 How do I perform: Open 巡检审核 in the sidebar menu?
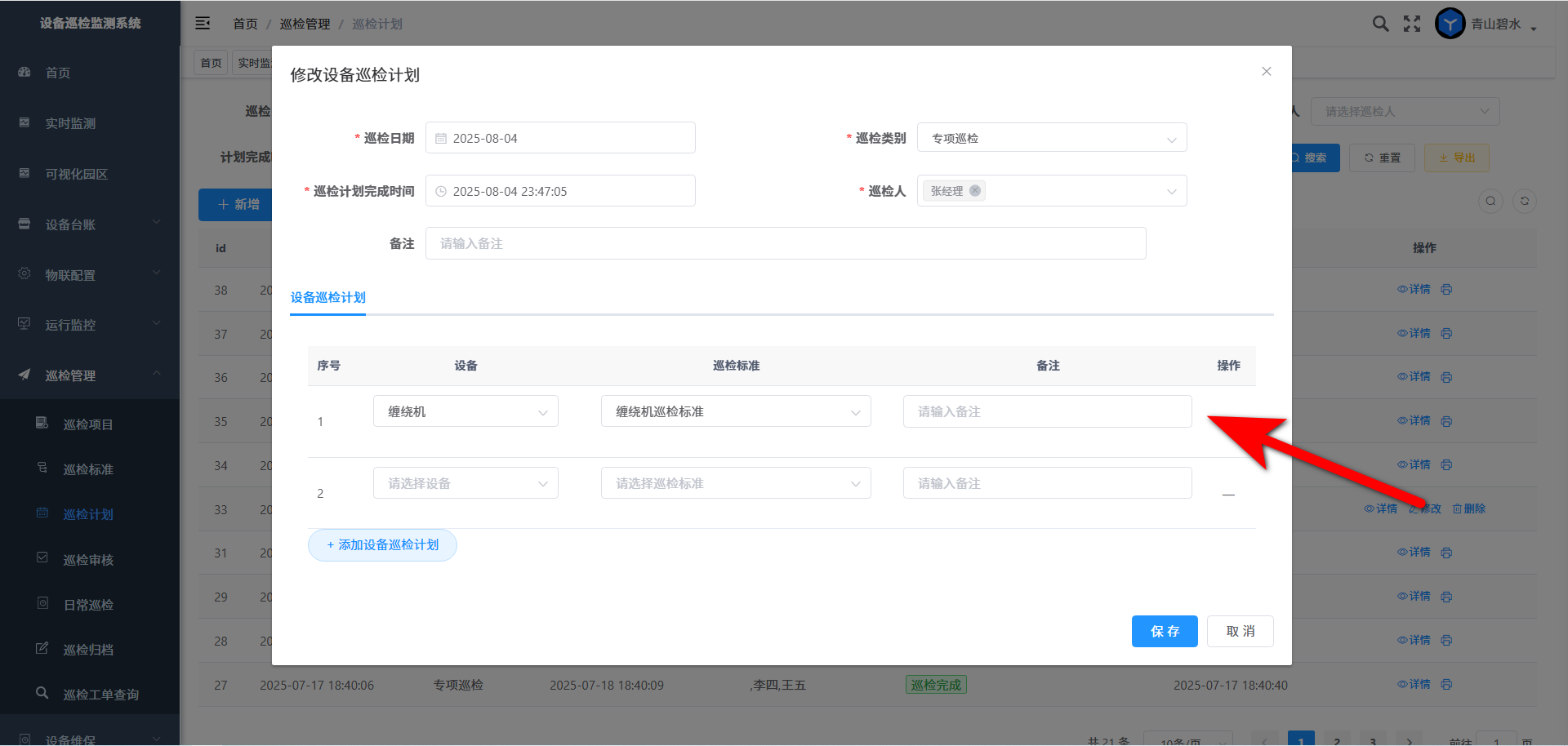pos(88,560)
